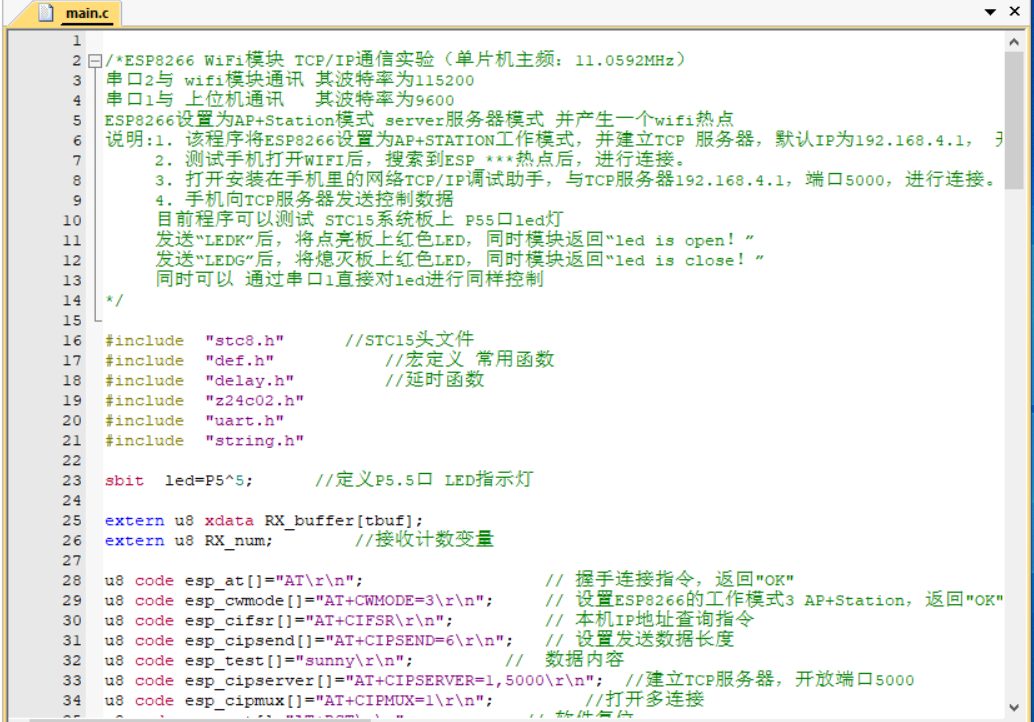Click led=P5^5; declaration text
1034x722 pixels.
click(x=209, y=480)
